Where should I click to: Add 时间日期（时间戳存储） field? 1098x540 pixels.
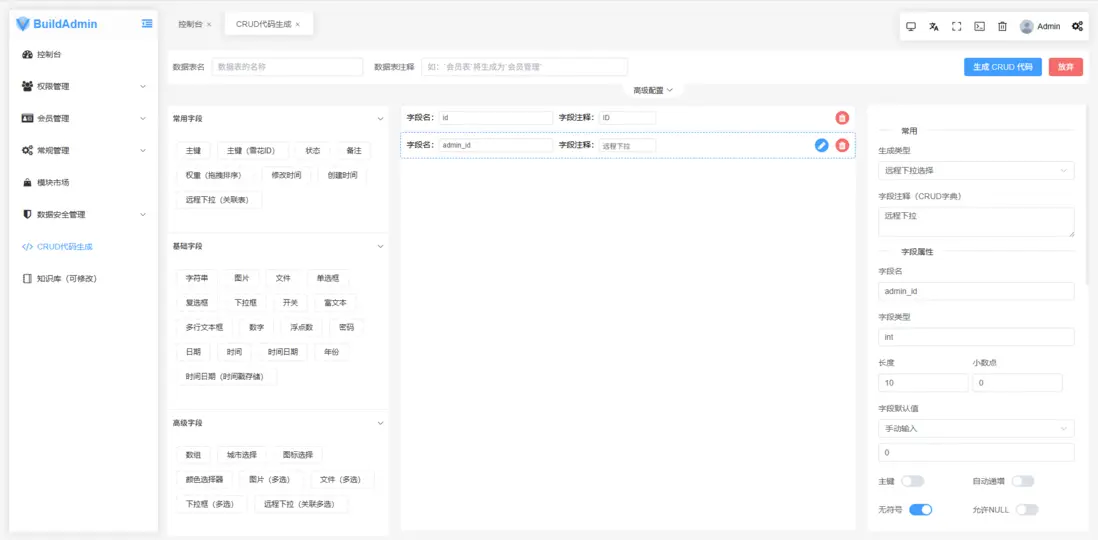226,377
